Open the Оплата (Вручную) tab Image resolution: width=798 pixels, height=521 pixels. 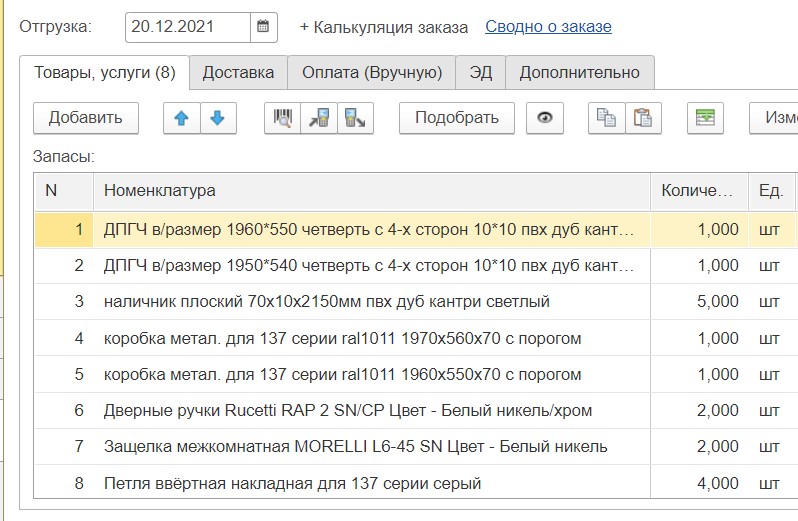(x=372, y=72)
